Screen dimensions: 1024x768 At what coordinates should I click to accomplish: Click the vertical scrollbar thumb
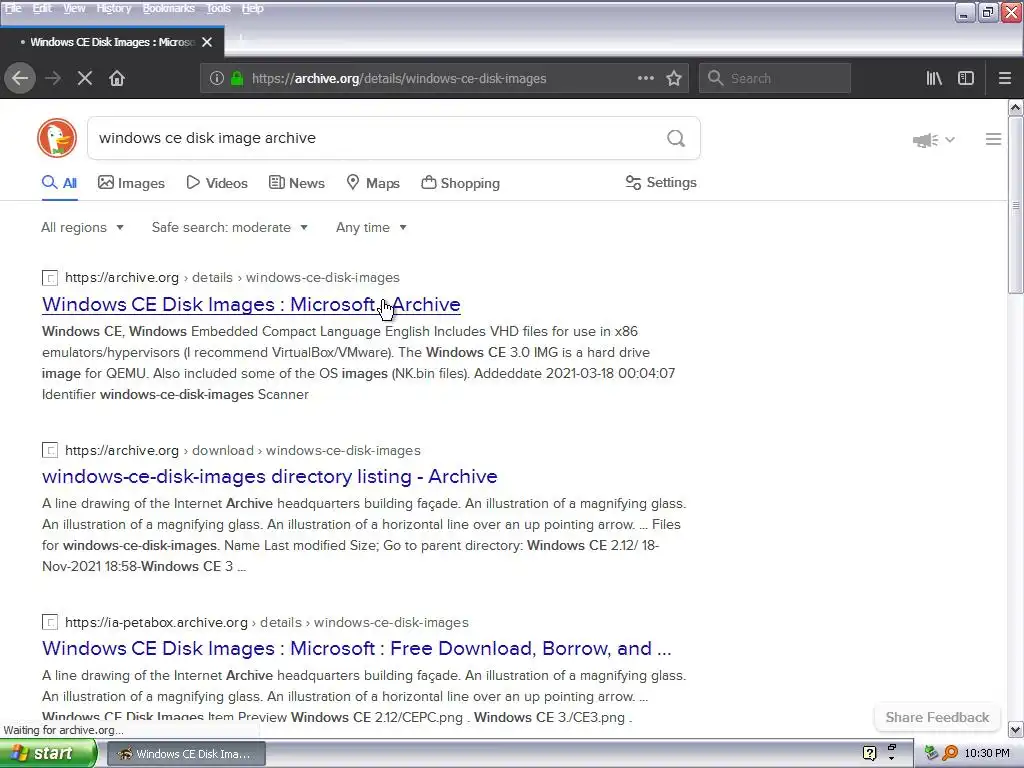point(1016,204)
